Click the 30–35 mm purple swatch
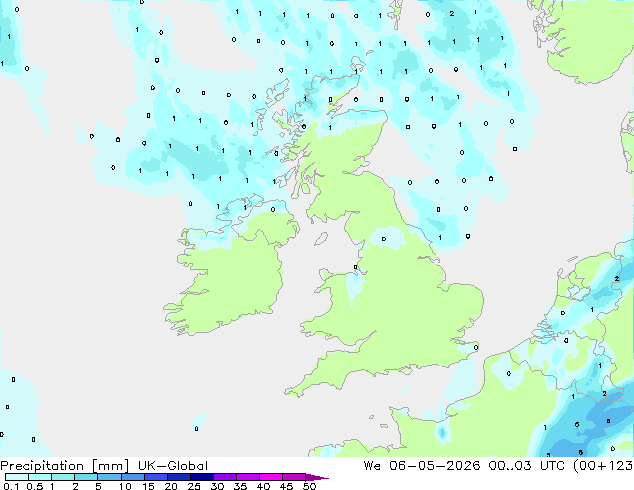The width and height of the screenshot is (634, 490). pyautogui.click(x=224, y=477)
